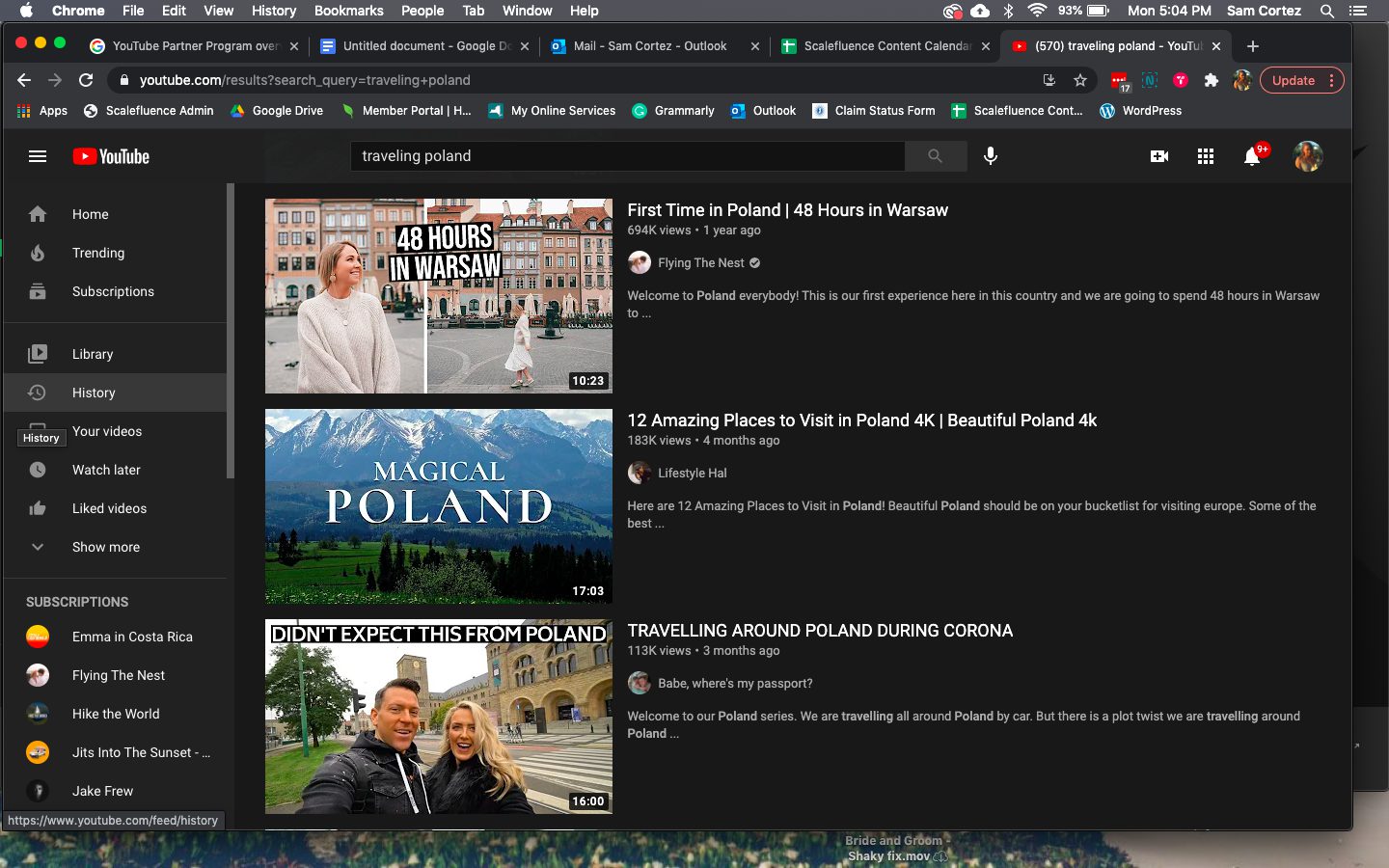
Task: Open 48 Hours in Warsaw thumbnail
Action: (439, 296)
